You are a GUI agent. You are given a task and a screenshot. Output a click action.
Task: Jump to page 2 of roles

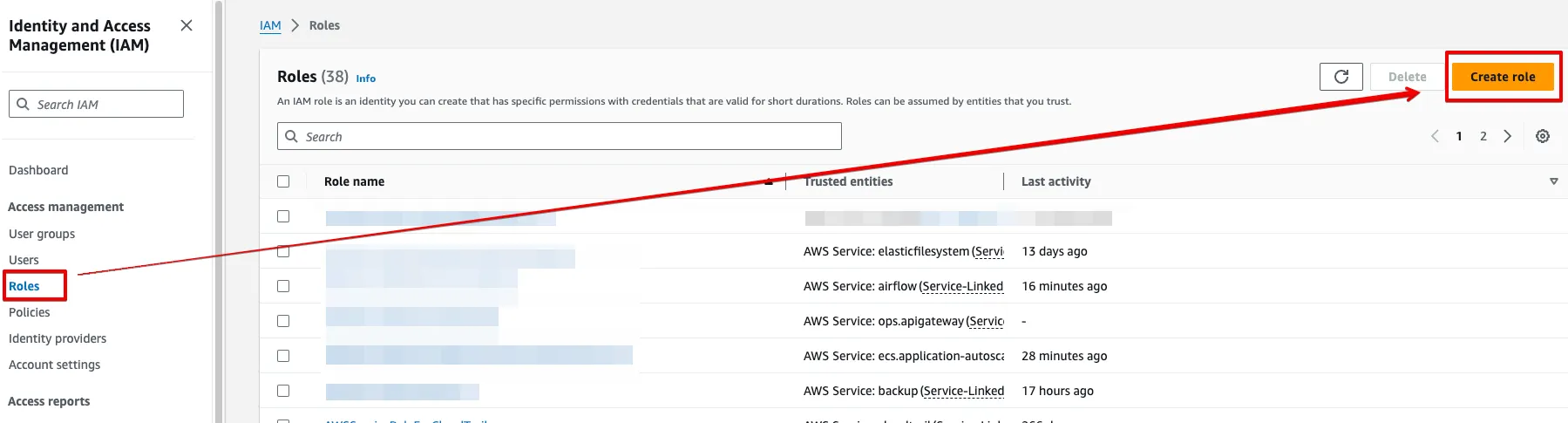pyautogui.click(x=1483, y=136)
